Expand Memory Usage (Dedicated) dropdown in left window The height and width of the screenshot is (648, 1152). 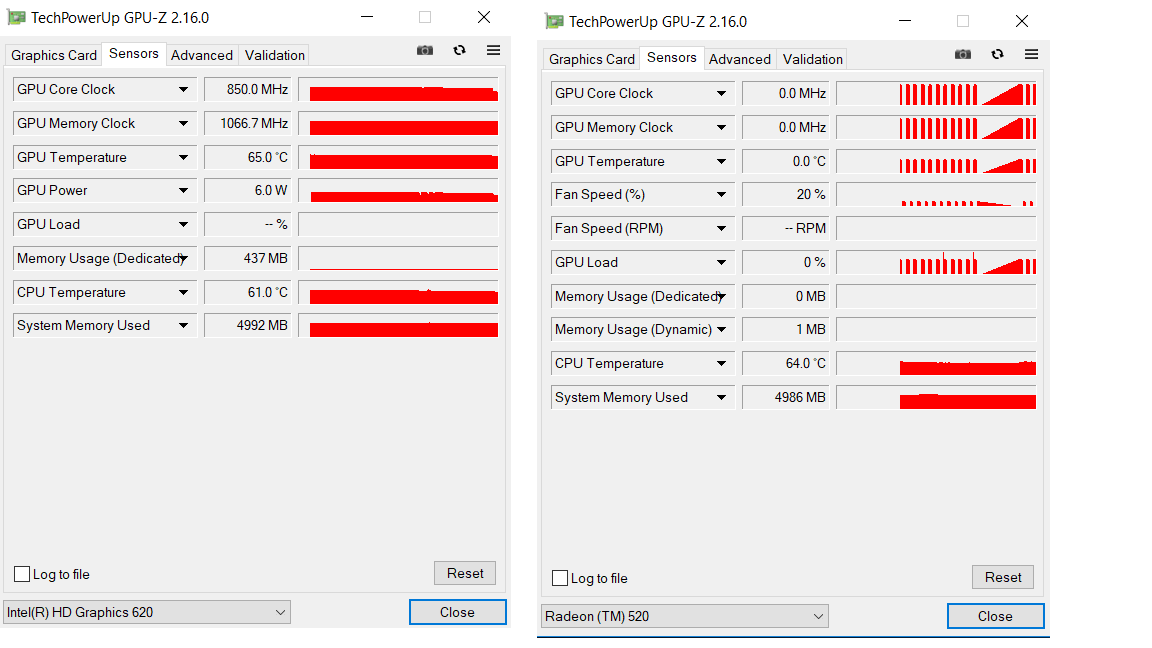click(183, 259)
